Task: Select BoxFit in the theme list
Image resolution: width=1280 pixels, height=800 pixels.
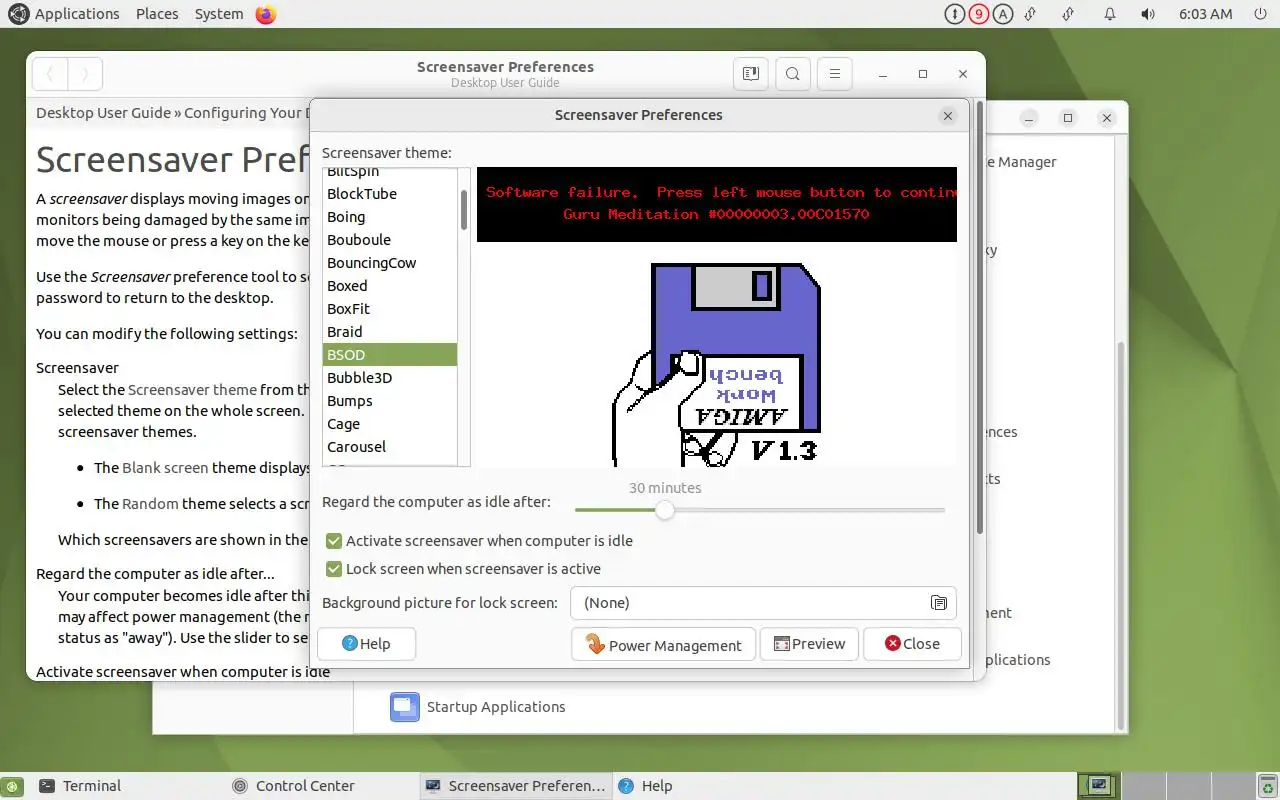Action: pos(390,309)
